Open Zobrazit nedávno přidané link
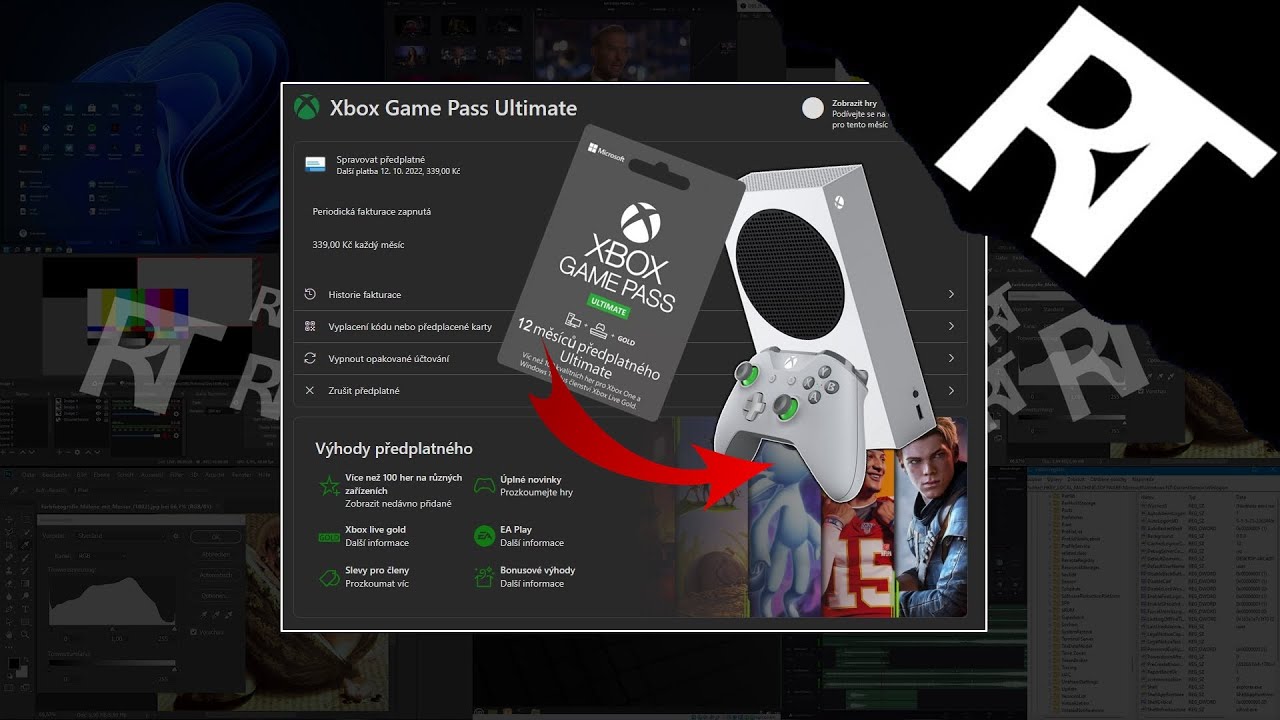 point(398,503)
